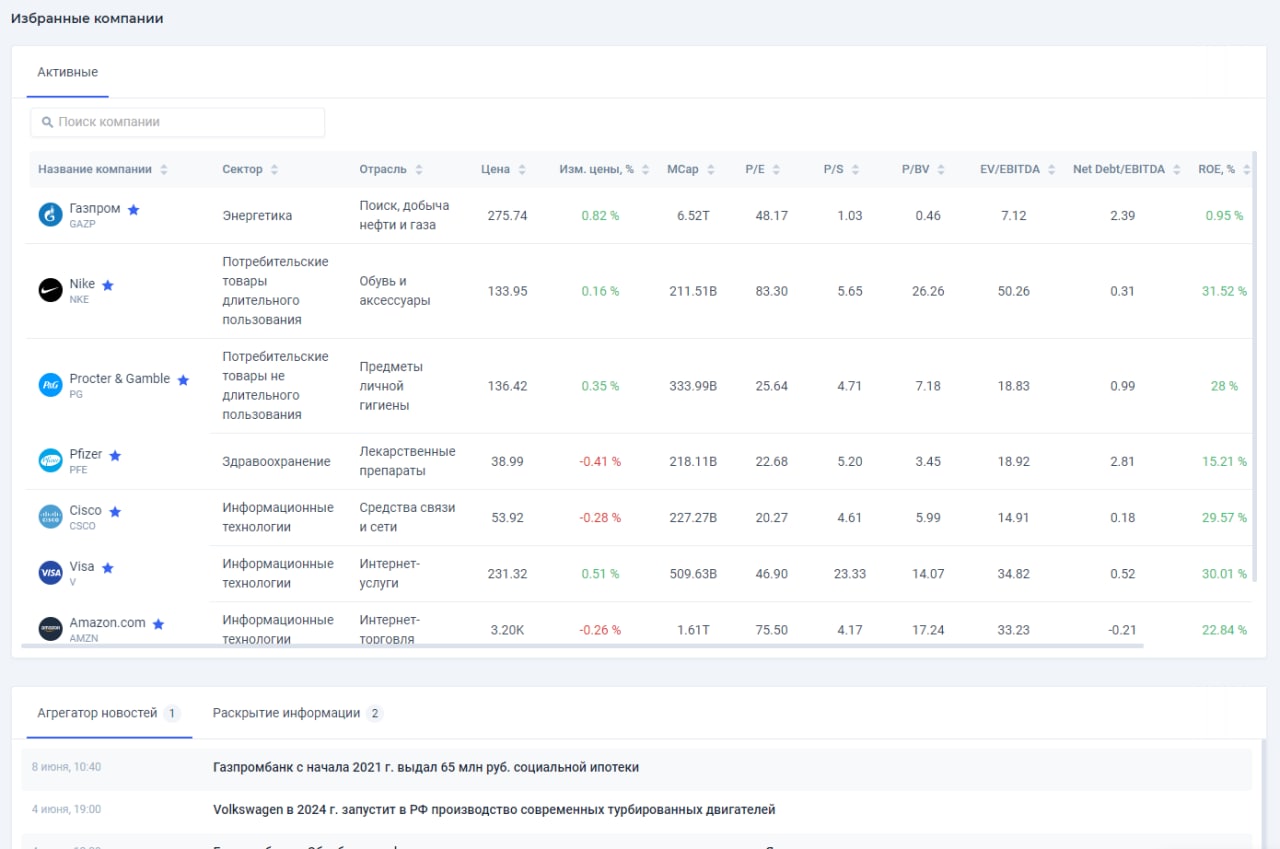Viewport: 1280px width, 849px height.
Task: Click the 4 июня, 19:00 news timestamp
Action: tap(66, 809)
